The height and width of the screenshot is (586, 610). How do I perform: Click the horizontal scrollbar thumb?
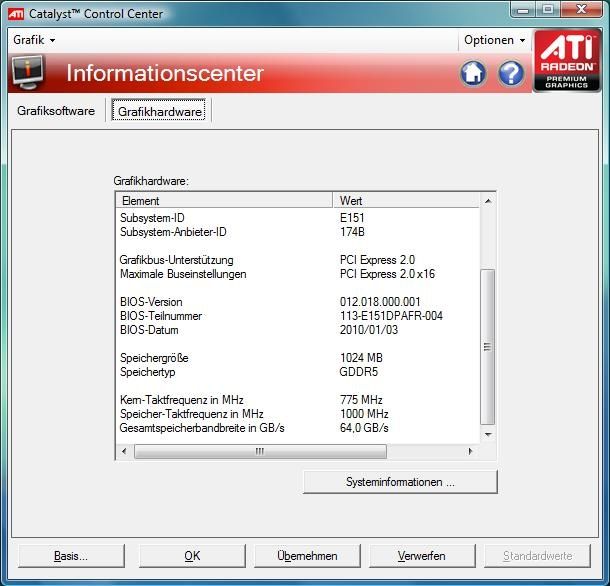pyautogui.click(x=260, y=451)
